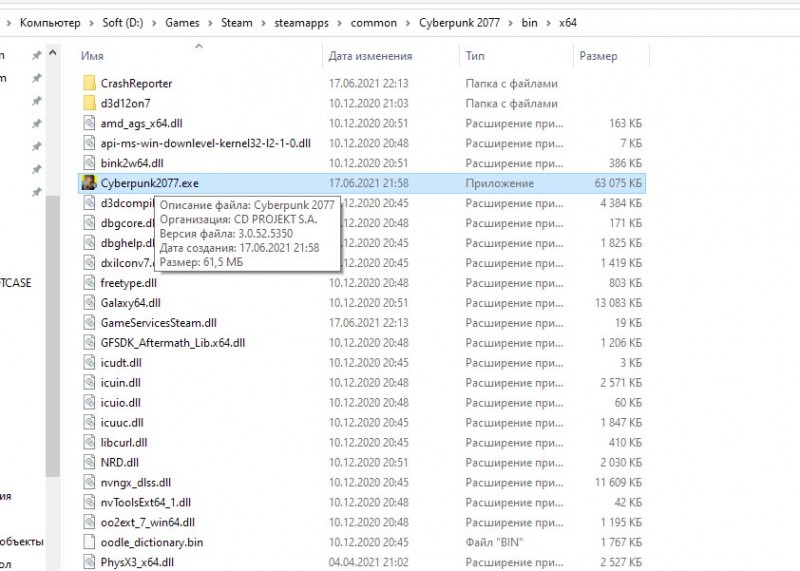The height and width of the screenshot is (571, 800).
Task: Select the file name nvngx_dlss.dll
Action: (136, 482)
